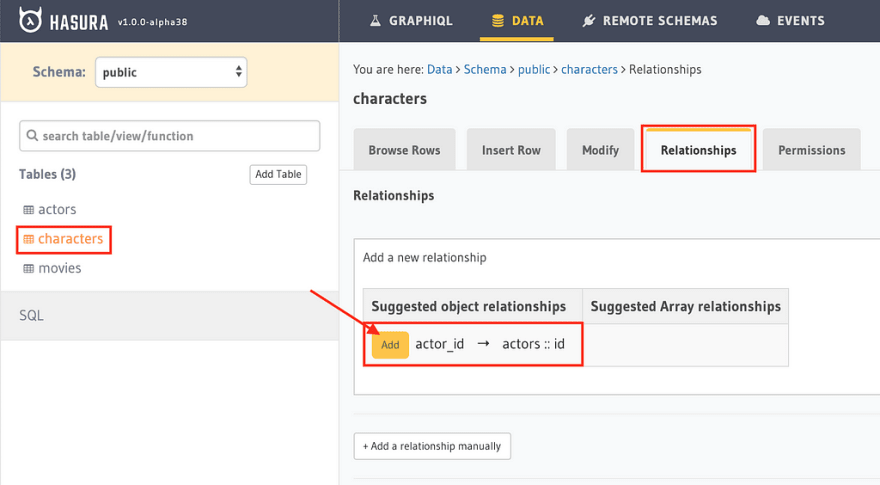
Task: Click the actors table grid icon
Action: (x=29, y=210)
